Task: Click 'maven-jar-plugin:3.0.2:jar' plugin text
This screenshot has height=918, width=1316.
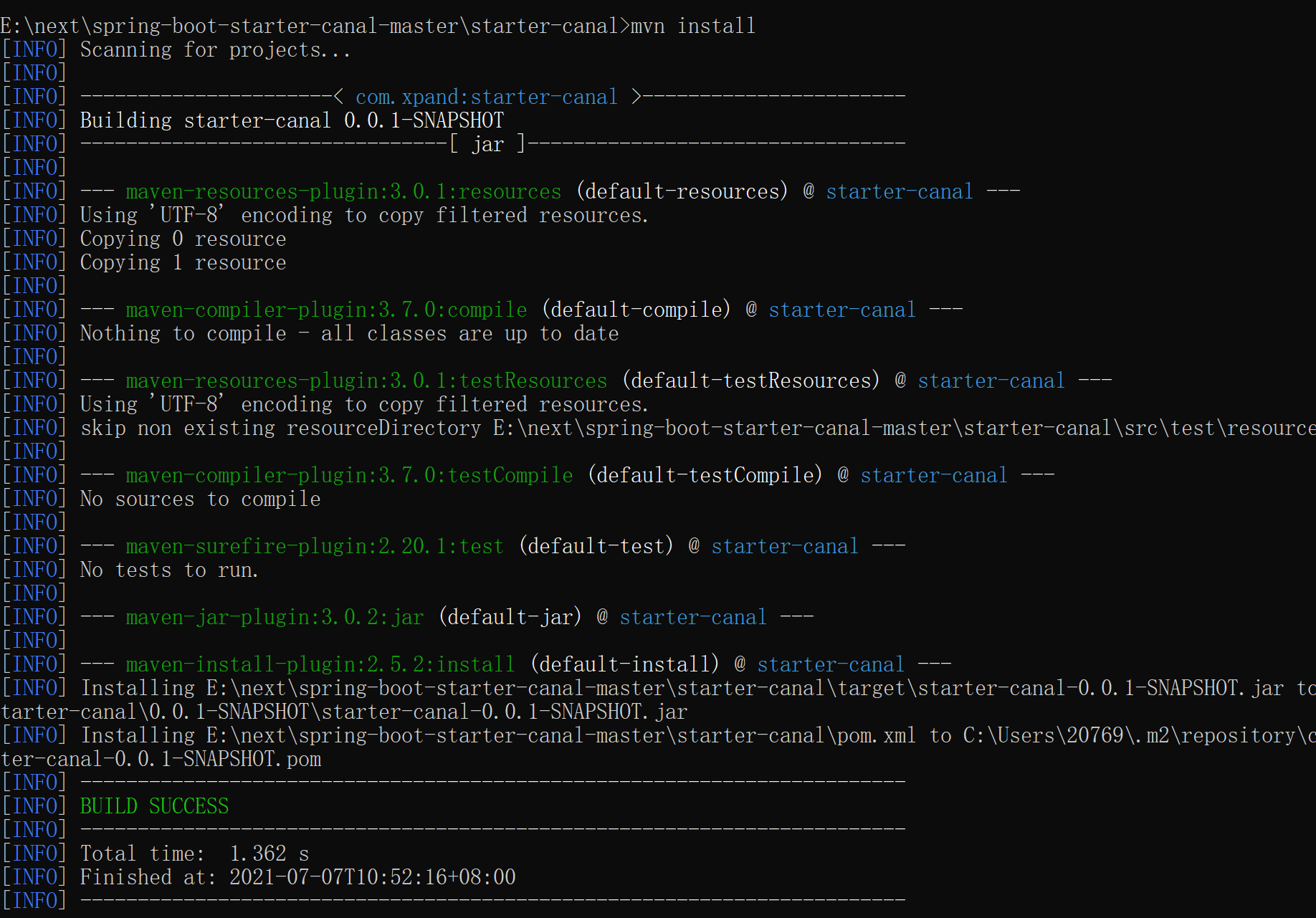Action: (x=275, y=618)
